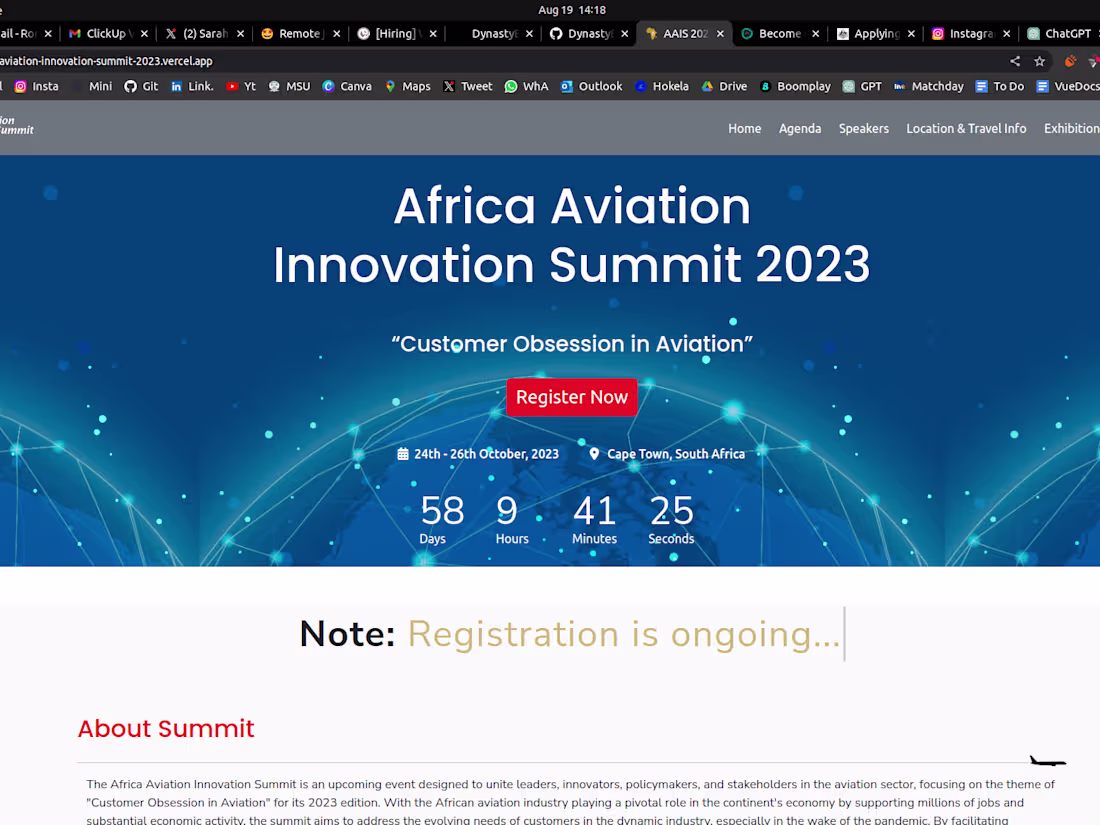The height and width of the screenshot is (825, 1100).
Task: Click the share icon in the address bar
Action: tap(1014, 60)
